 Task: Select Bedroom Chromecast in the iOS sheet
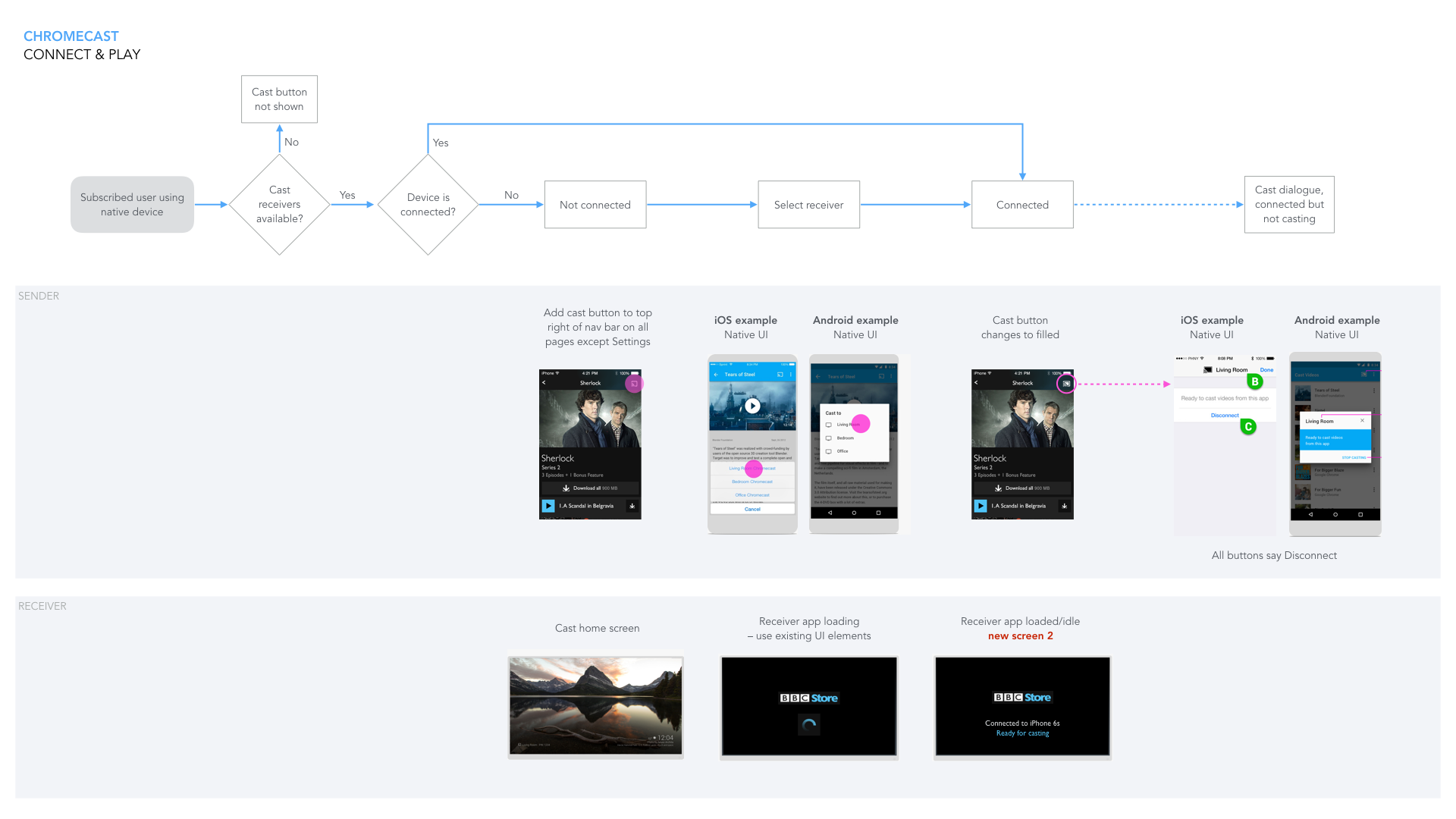pyautogui.click(x=752, y=482)
